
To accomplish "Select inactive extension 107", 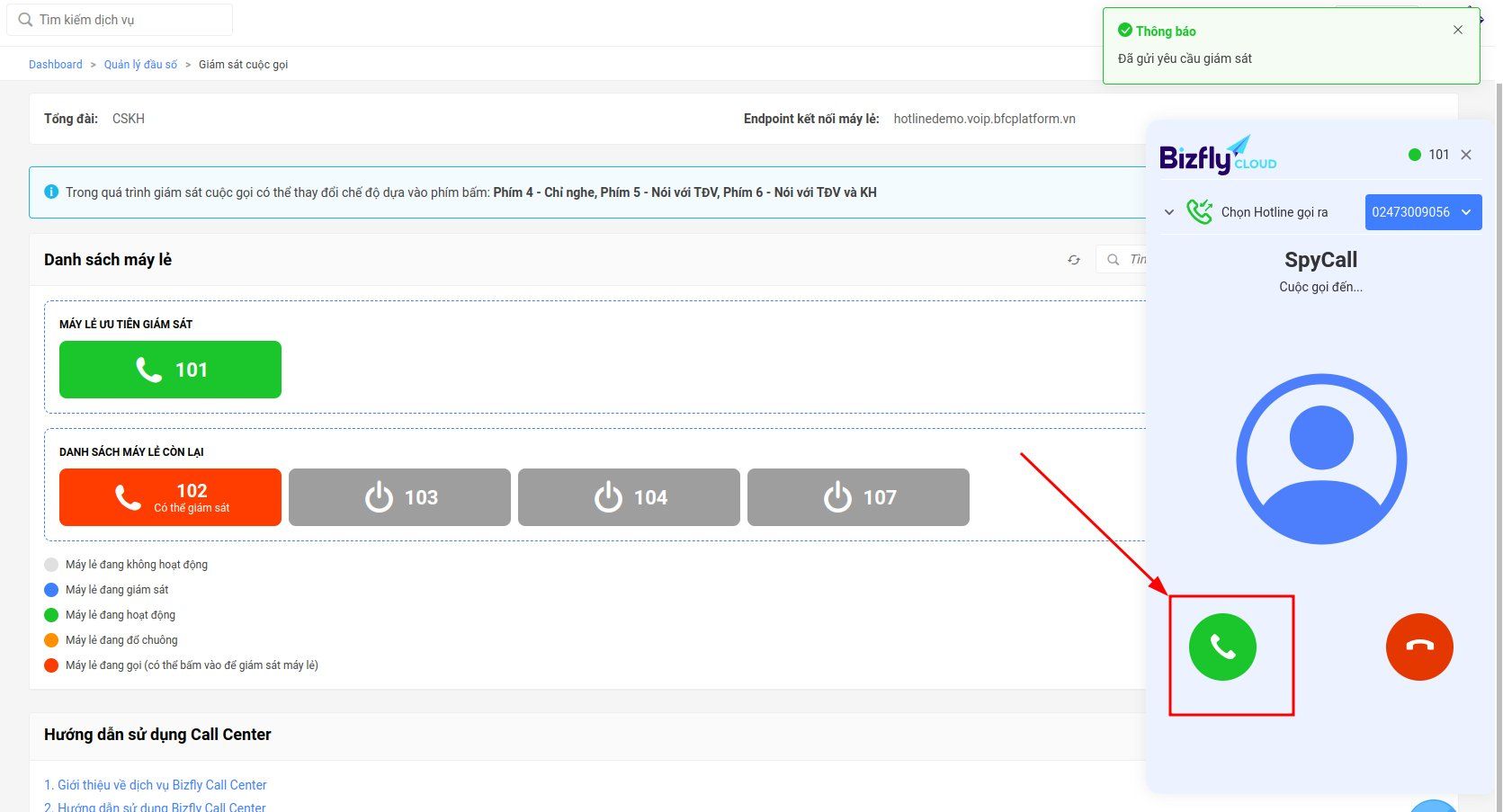I will (858, 497).
